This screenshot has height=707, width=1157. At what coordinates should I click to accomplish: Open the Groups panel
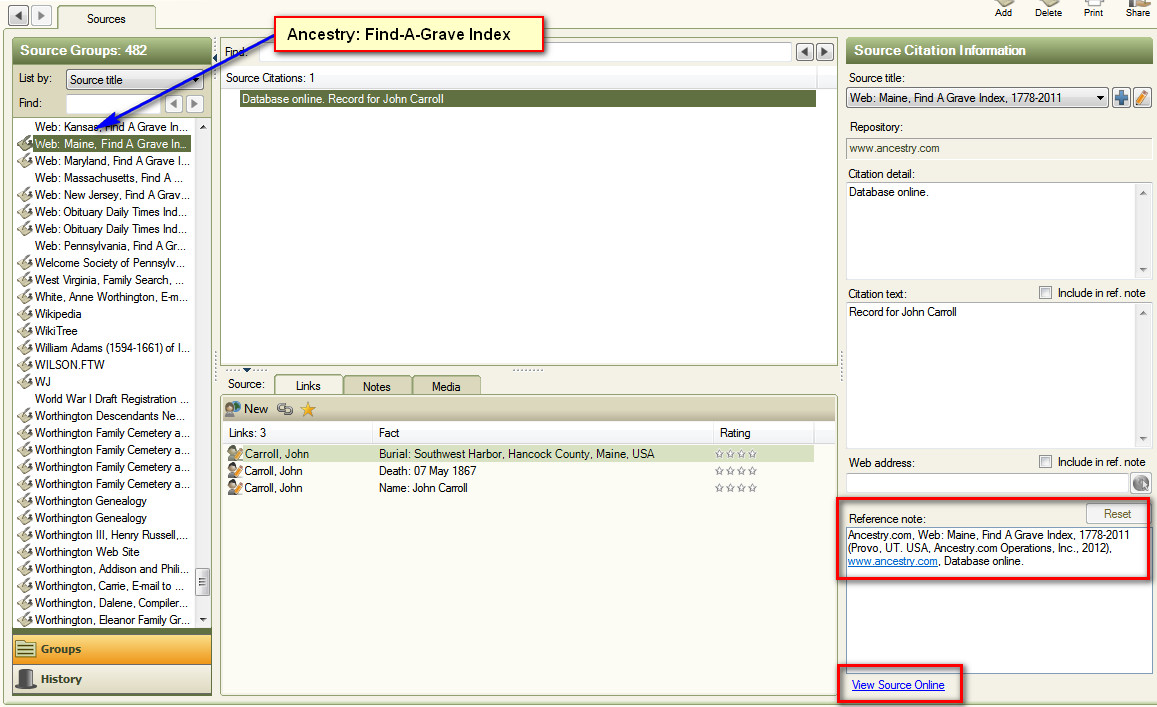pos(112,649)
